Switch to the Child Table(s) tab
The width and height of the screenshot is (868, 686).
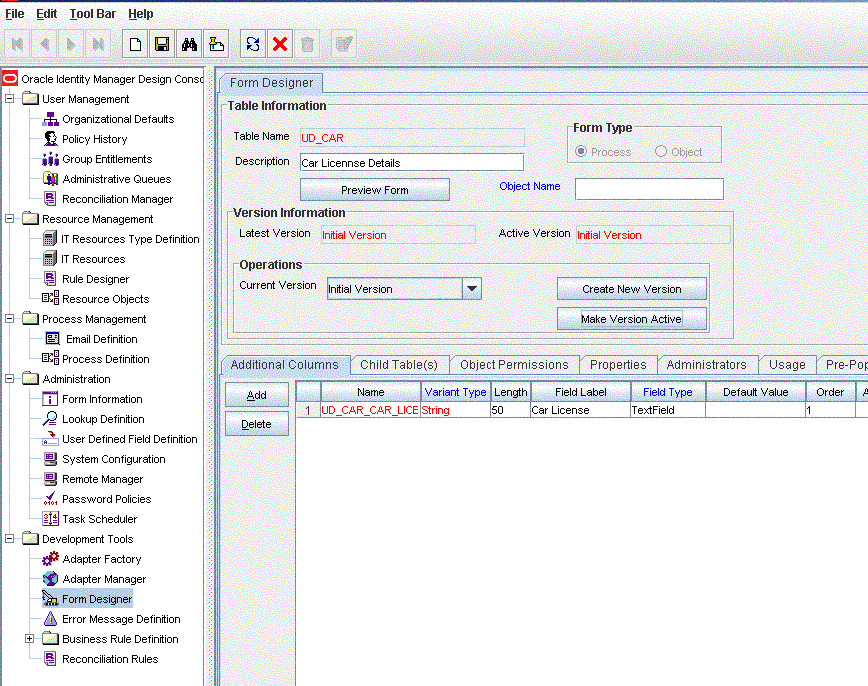click(x=398, y=365)
